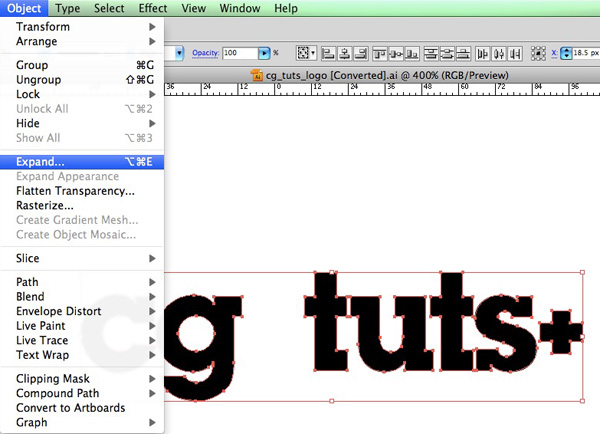This screenshot has width=600, height=434.
Task: Choose the Rasterize... command
Action: [x=82, y=206]
